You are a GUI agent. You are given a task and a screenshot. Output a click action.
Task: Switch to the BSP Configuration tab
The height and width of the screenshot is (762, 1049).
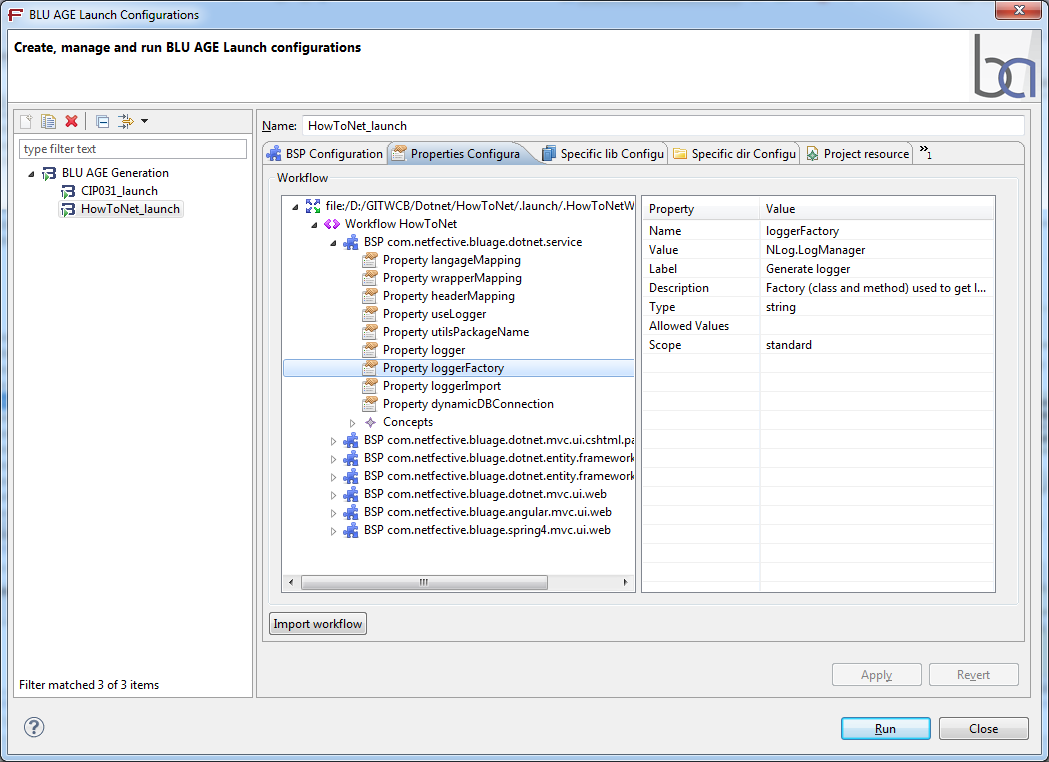click(325, 154)
